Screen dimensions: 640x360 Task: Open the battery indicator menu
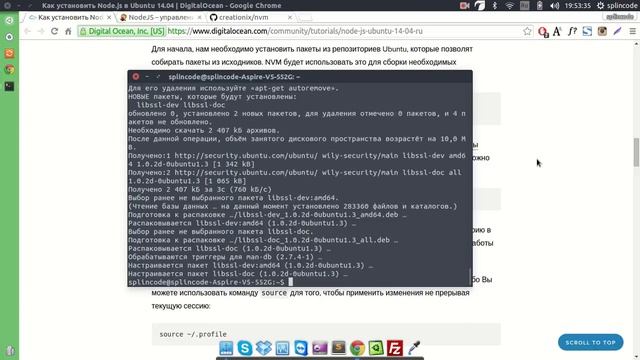coord(540,6)
